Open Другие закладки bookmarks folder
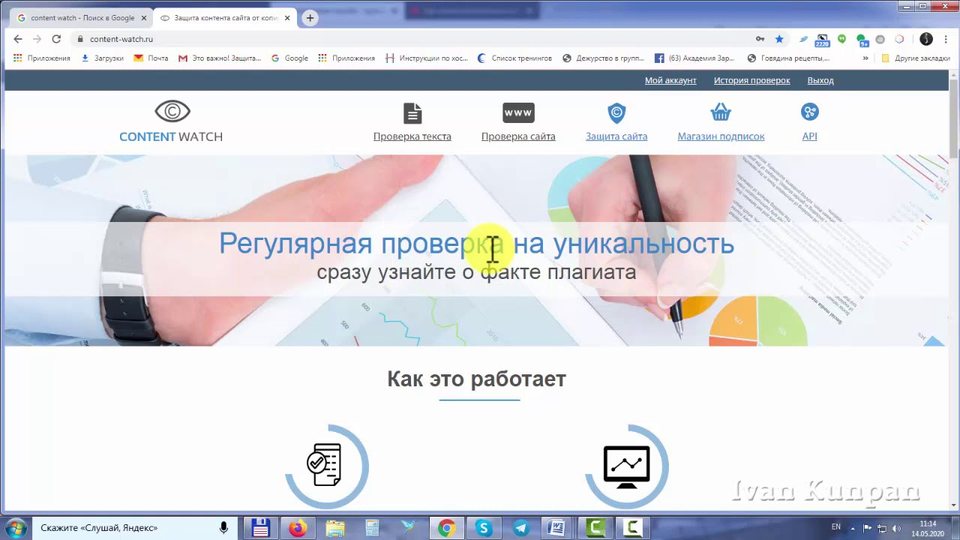 pyautogui.click(x=916, y=58)
